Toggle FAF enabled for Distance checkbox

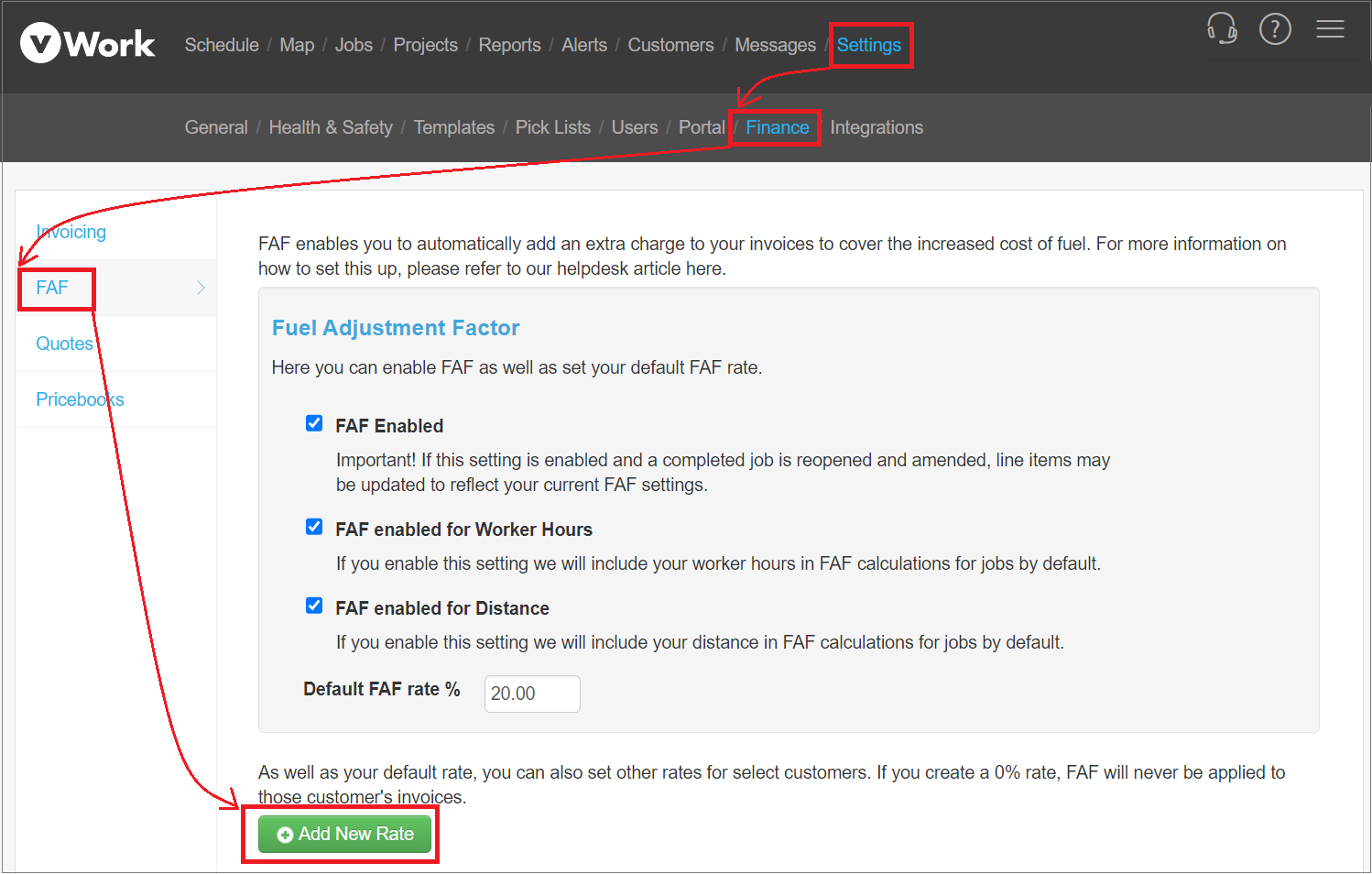pyautogui.click(x=314, y=606)
